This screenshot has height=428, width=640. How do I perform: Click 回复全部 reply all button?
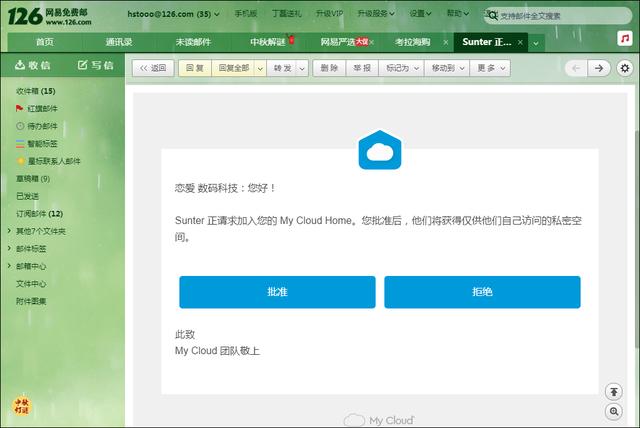click(233, 68)
